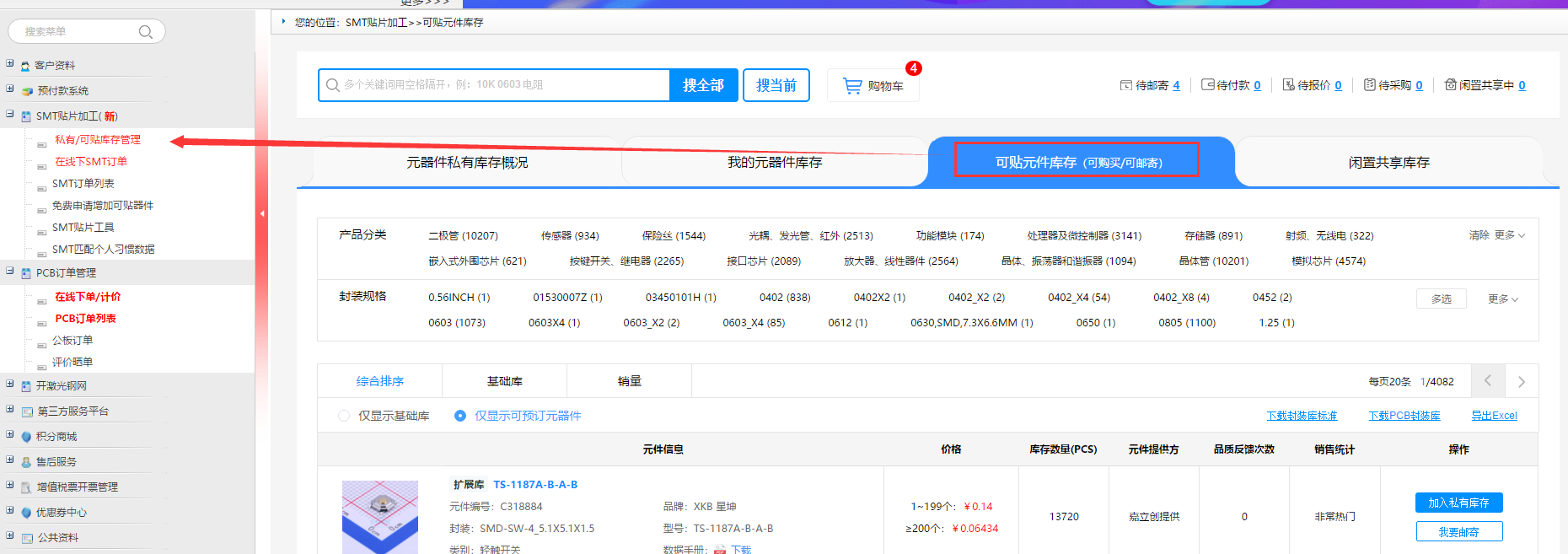Expand more package specs with 更多
Screen dimensions: 1568x554
(x=1502, y=299)
